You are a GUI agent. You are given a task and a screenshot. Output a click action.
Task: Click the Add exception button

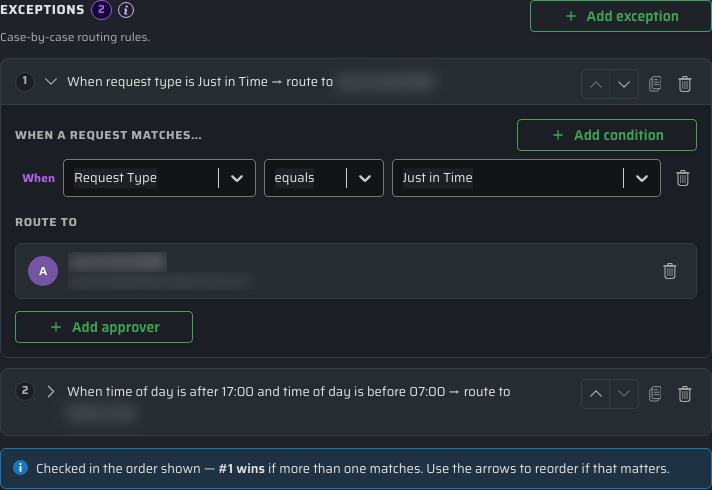[x=621, y=16]
